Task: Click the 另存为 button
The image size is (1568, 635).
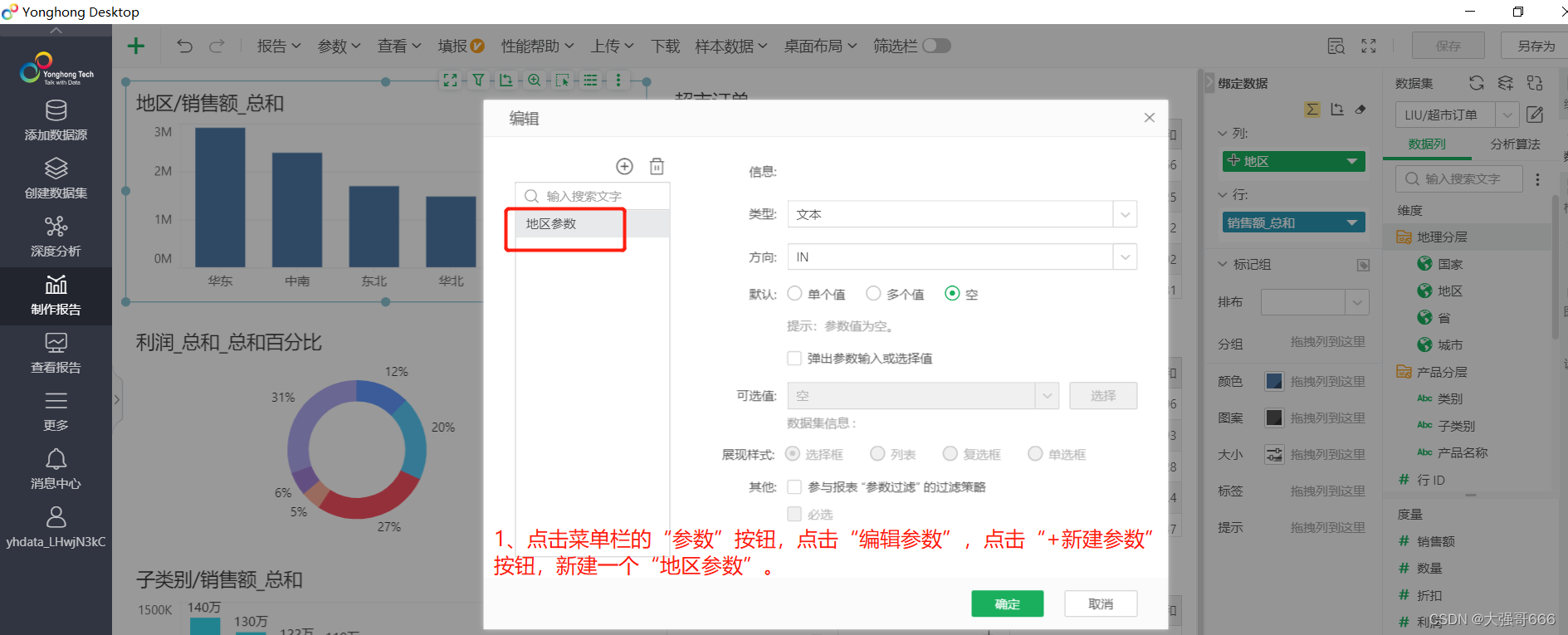Action: [x=1536, y=46]
